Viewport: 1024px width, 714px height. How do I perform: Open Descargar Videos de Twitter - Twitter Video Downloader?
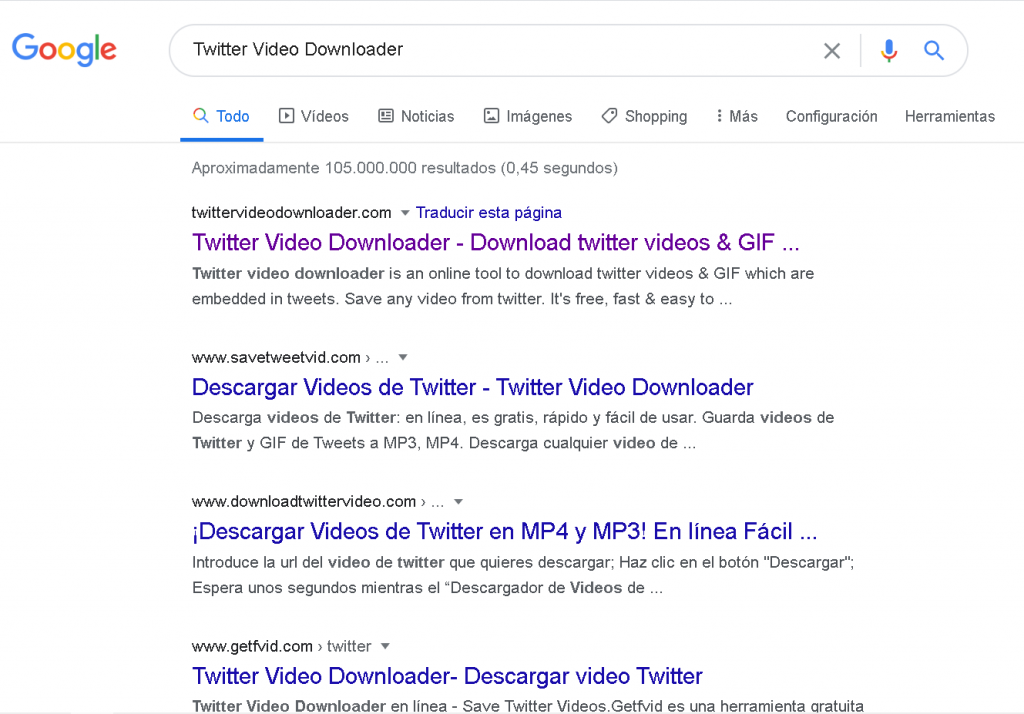pyautogui.click(x=473, y=387)
